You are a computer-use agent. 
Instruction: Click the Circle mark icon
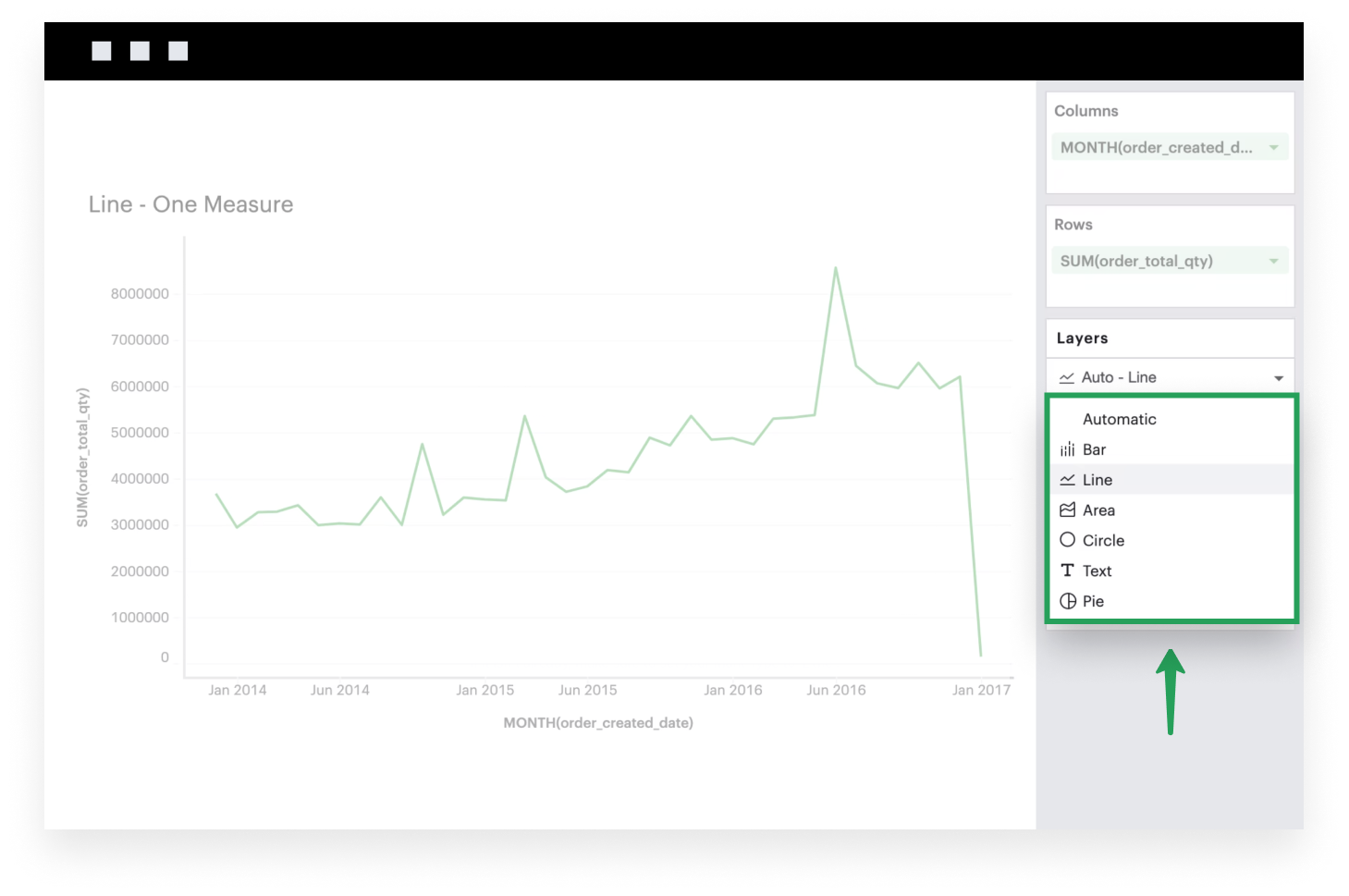(x=1067, y=540)
